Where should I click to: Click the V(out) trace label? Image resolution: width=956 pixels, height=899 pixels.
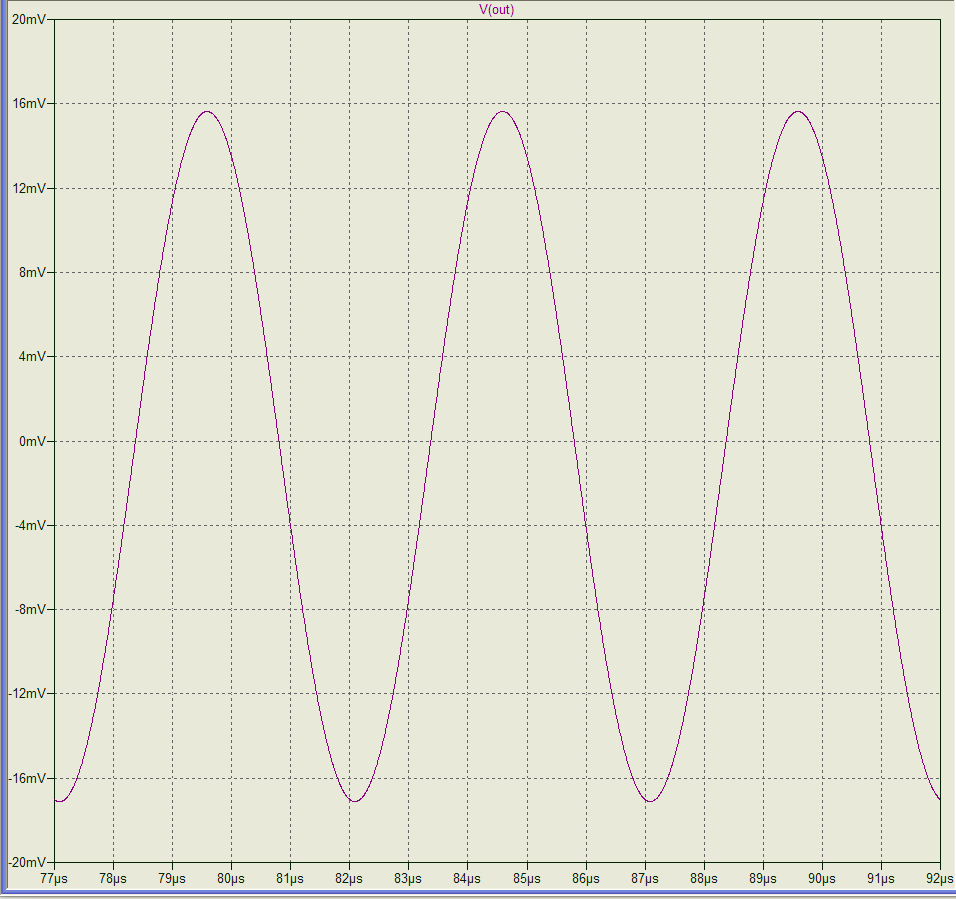(496, 10)
